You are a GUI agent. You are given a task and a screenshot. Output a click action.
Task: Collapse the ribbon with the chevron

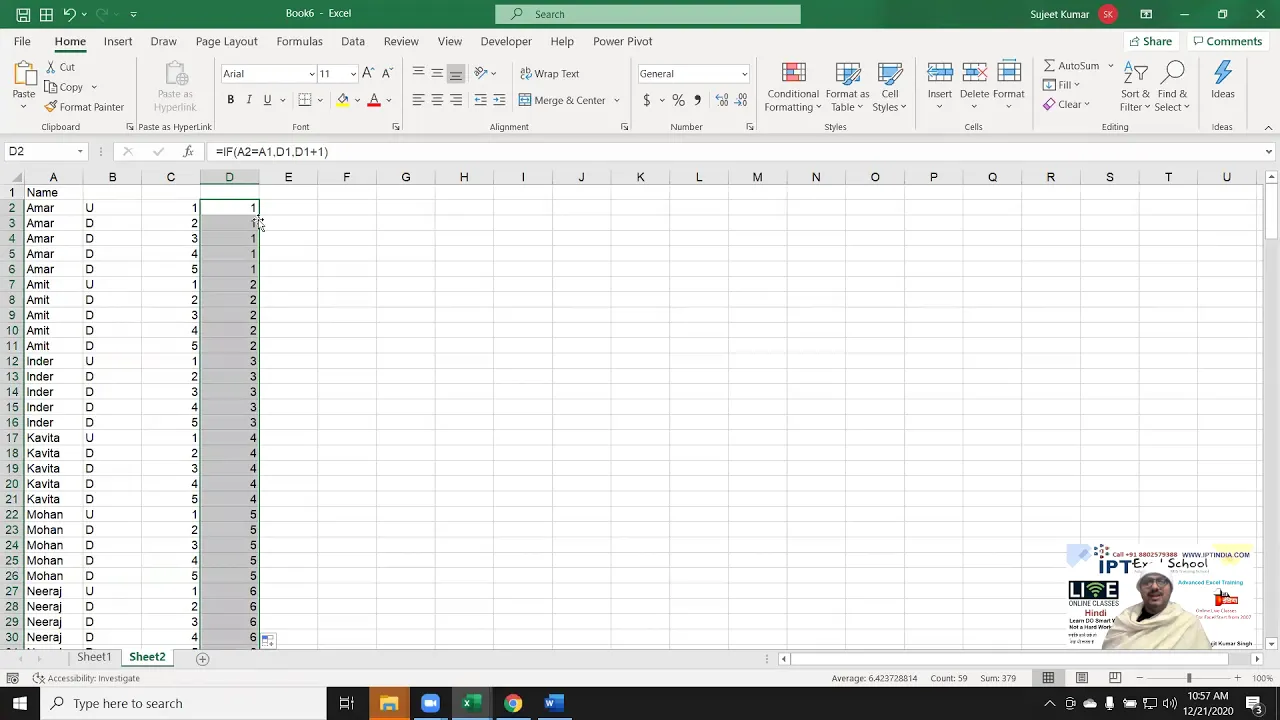[1268, 127]
